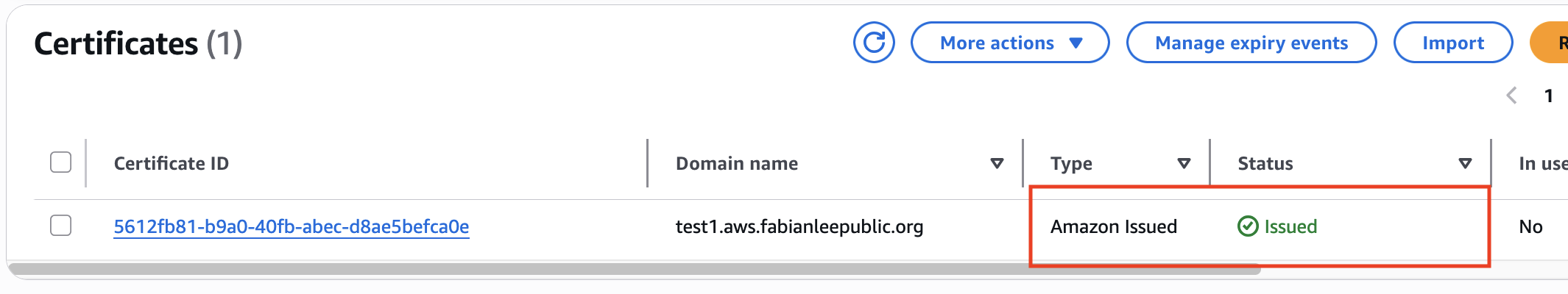Sort by Domain name arrow
The height and width of the screenshot is (294, 1568).
point(997,163)
